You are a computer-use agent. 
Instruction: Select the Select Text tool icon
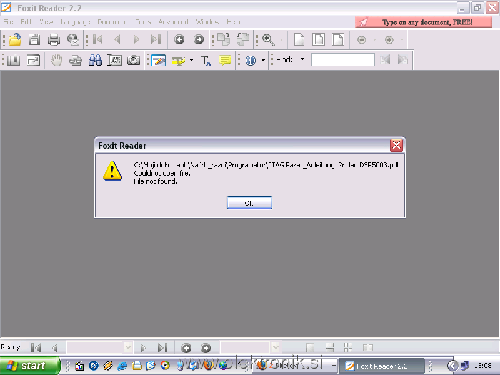coord(114,60)
